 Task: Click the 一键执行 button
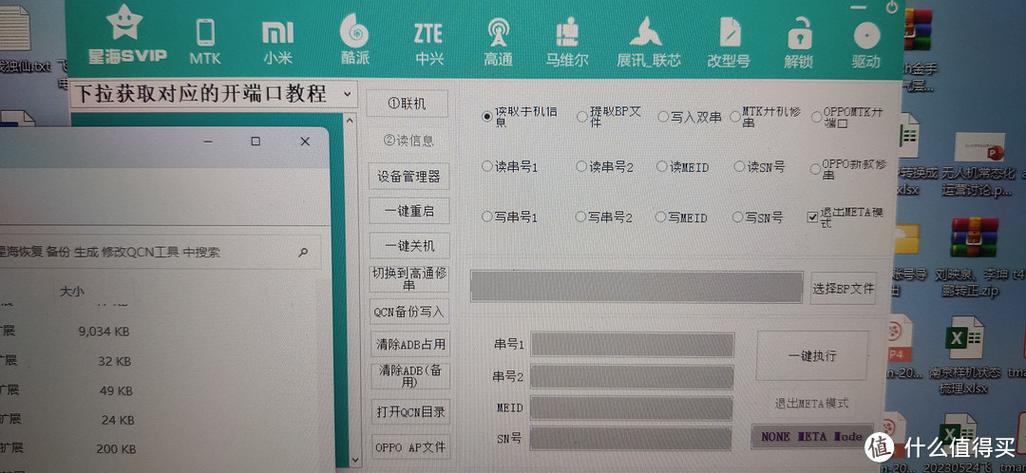[x=812, y=356]
